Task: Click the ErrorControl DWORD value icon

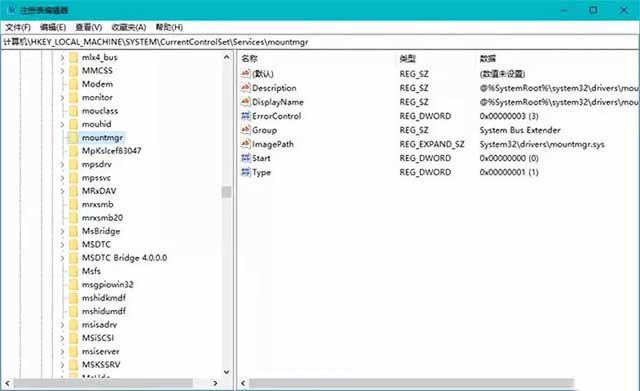Action: pos(245,116)
